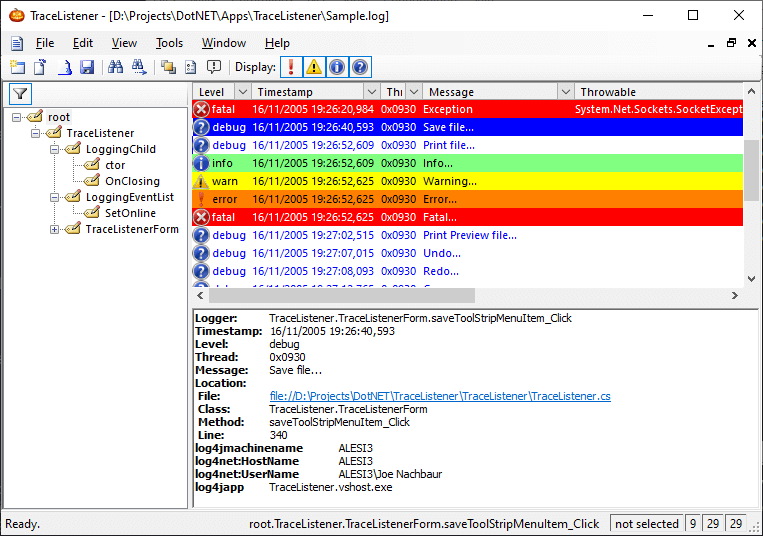
Task: Toggle blue question mark debug display filter
Action: point(360,67)
